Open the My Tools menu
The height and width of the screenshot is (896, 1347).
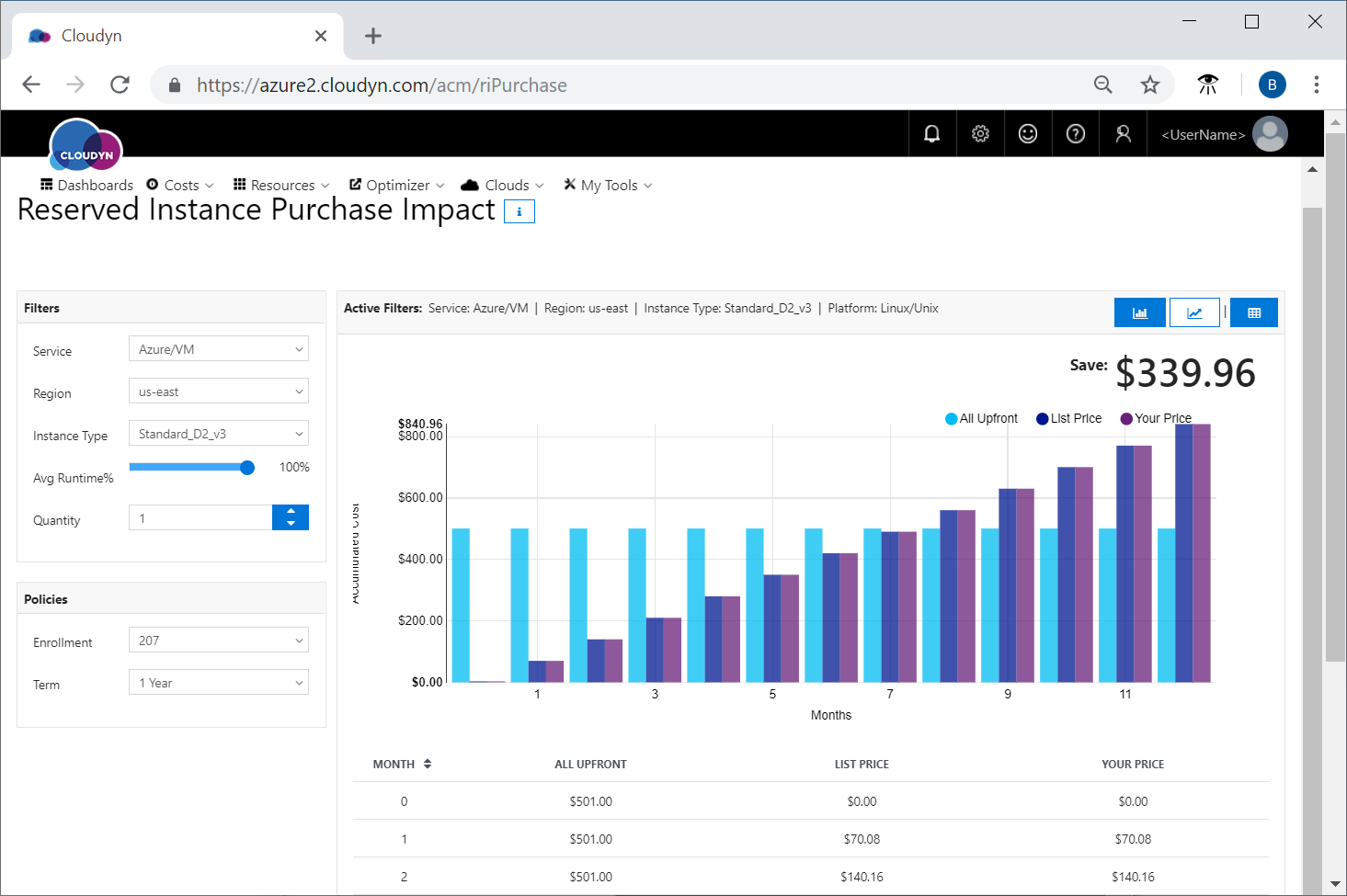(x=608, y=185)
